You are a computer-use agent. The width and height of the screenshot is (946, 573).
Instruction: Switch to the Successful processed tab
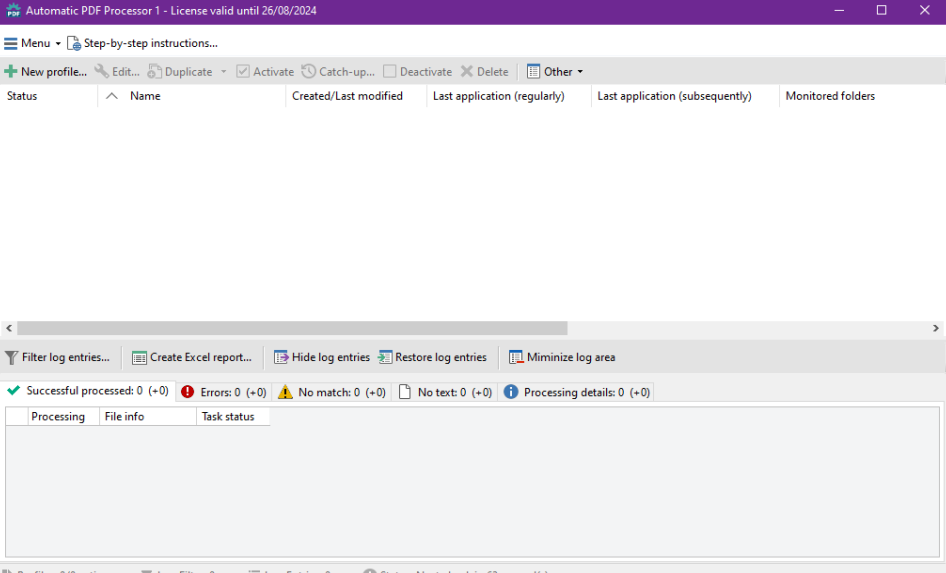88,391
